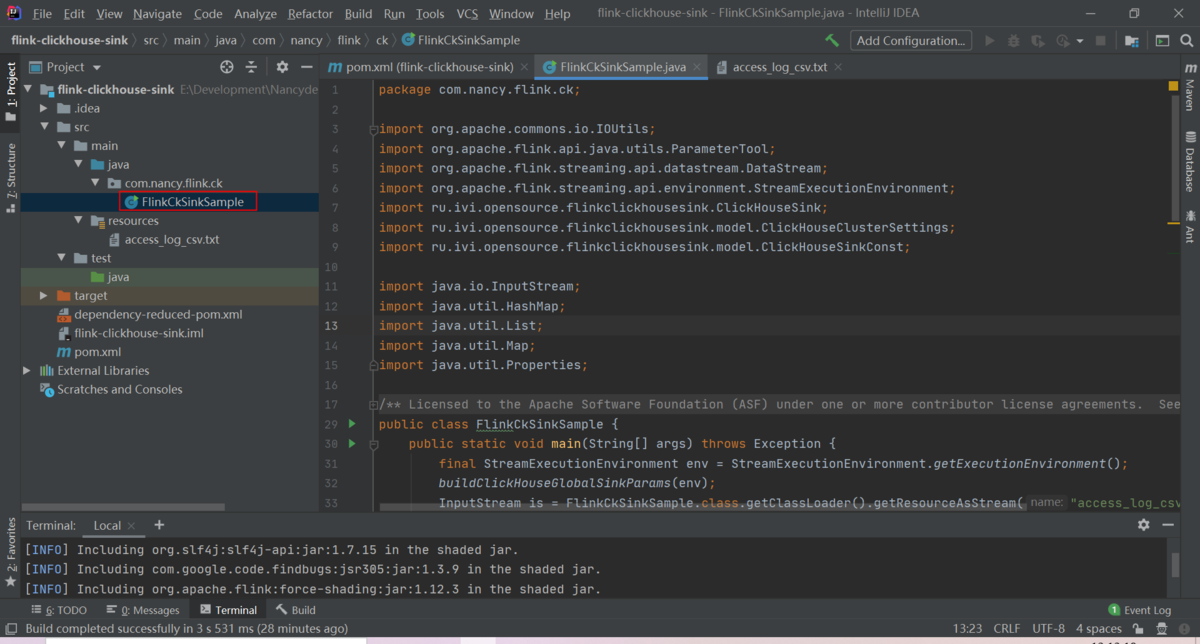1200x644 pixels.
Task: Toggle the Maven tool window
Action: point(1190,88)
